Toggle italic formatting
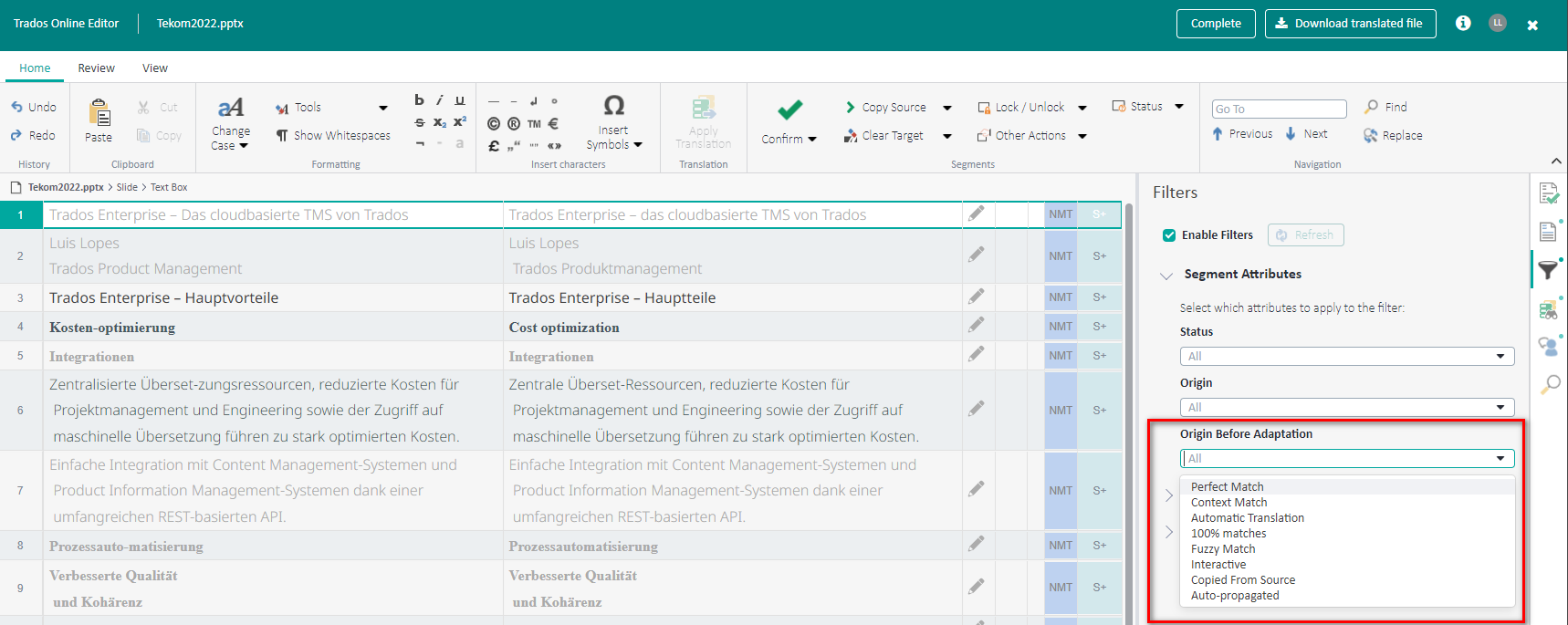 coord(439,100)
